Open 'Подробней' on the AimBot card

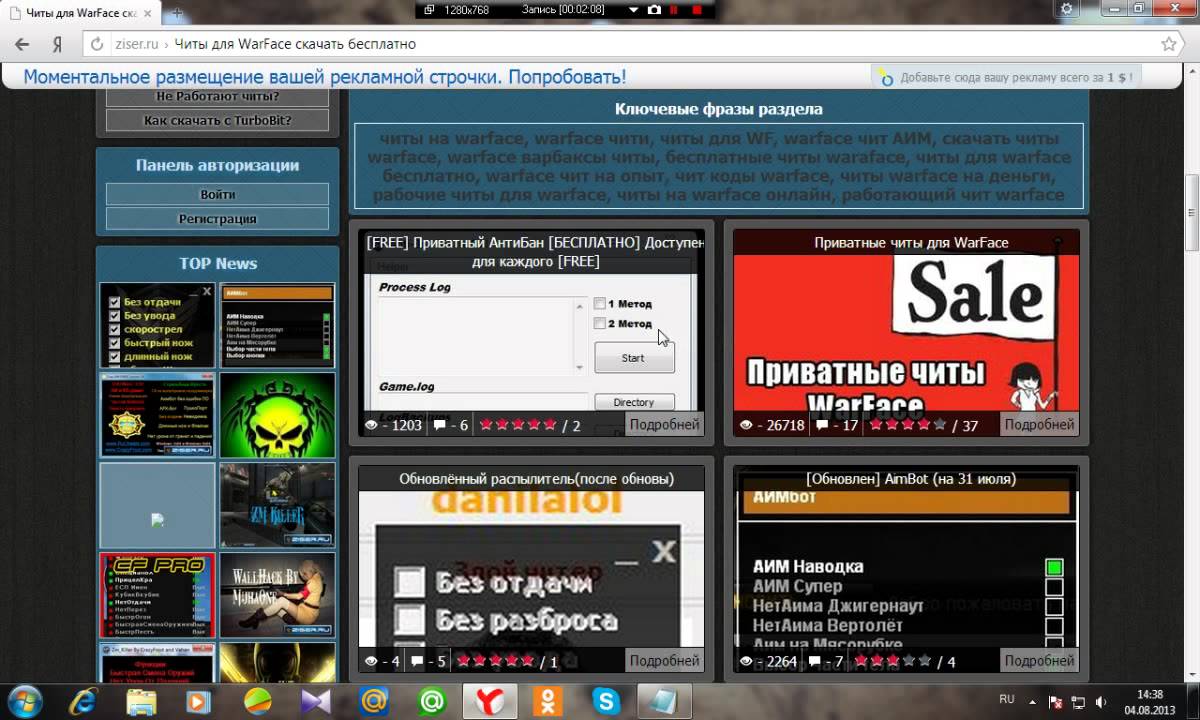pyautogui.click(x=1040, y=660)
